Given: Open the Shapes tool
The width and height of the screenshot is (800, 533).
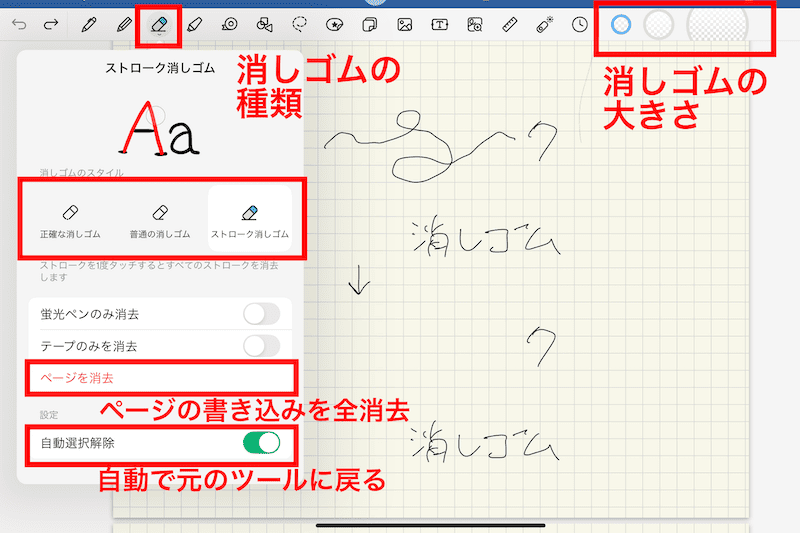Looking at the screenshot, I should tap(264, 23).
